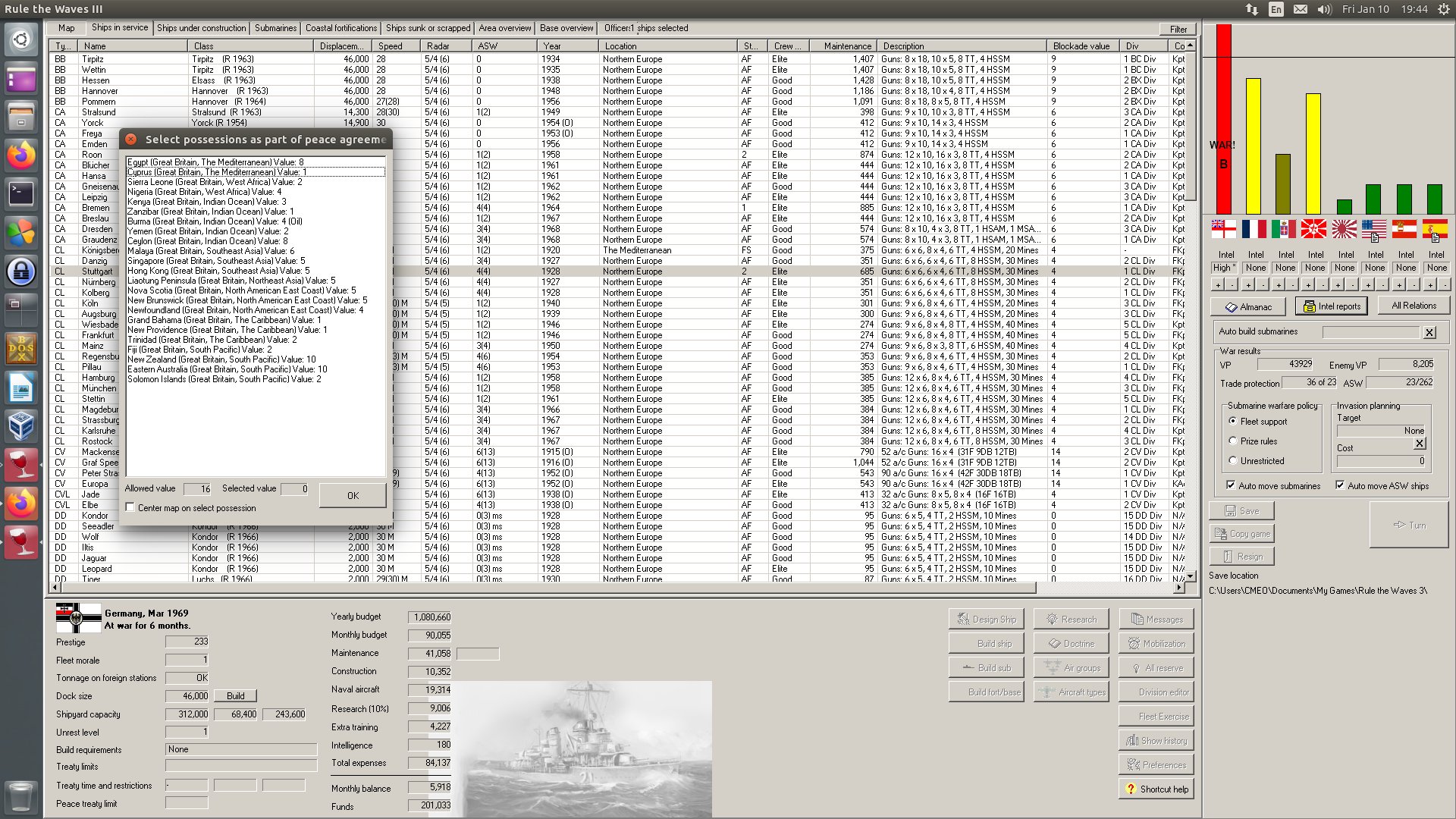Click the Filter button
This screenshot has width=1456, height=819.
tap(1178, 30)
